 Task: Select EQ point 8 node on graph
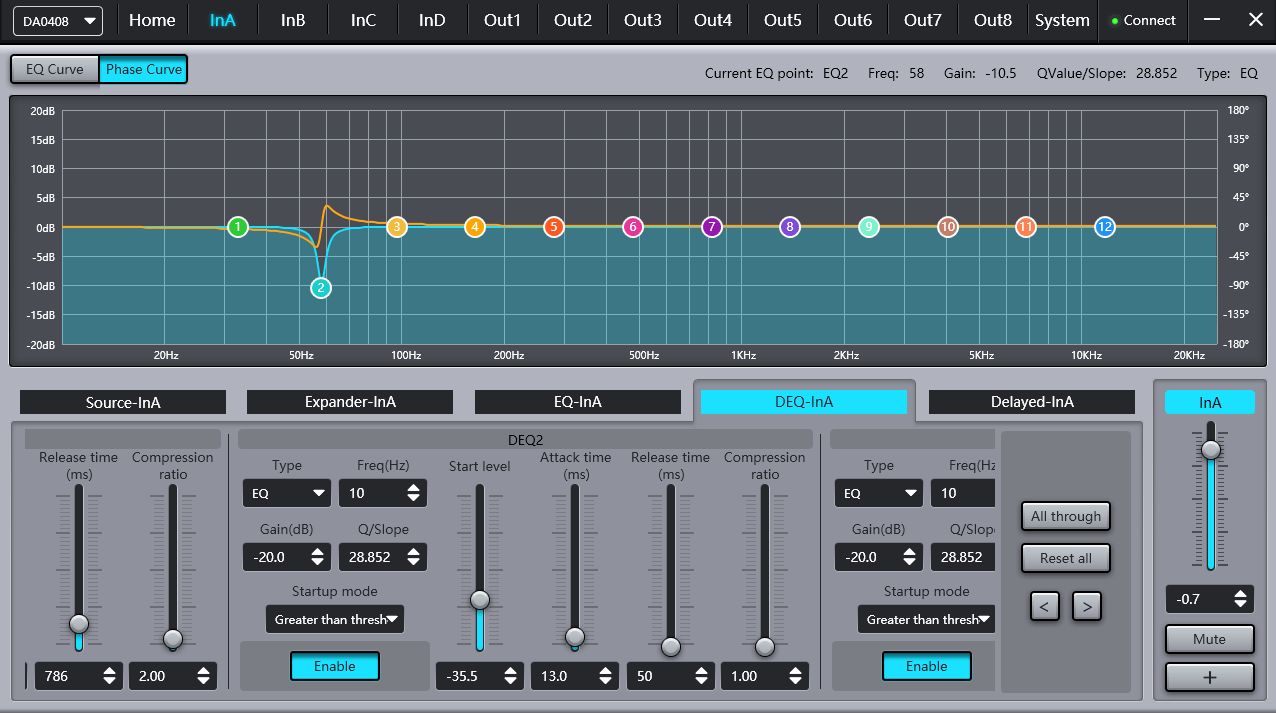790,227
